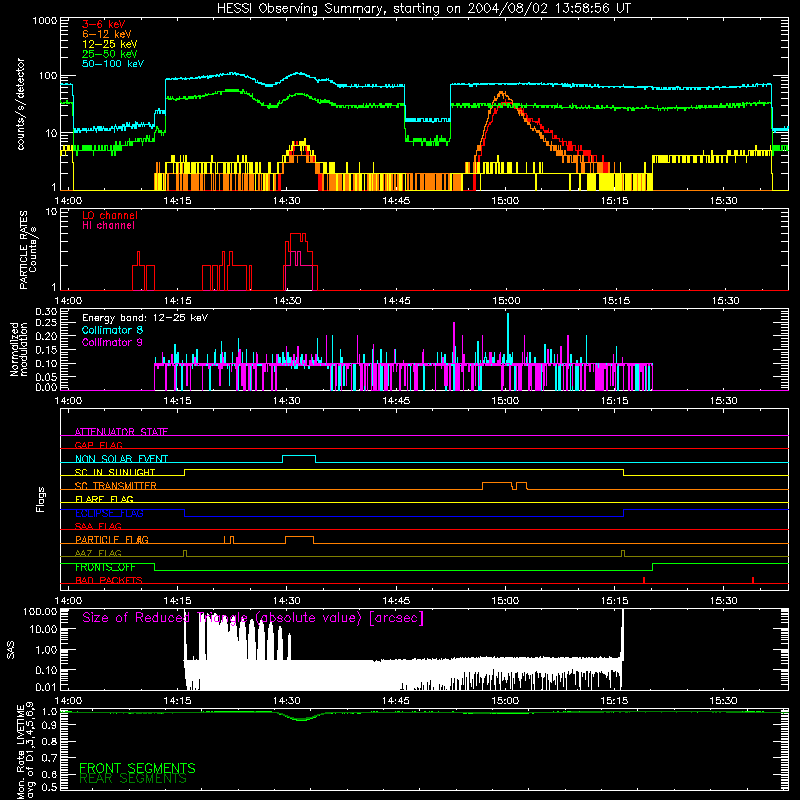The image size is (800, 800).
Task: Click the ATTENUATOR STATE flag label
Action: coord(121,432)
